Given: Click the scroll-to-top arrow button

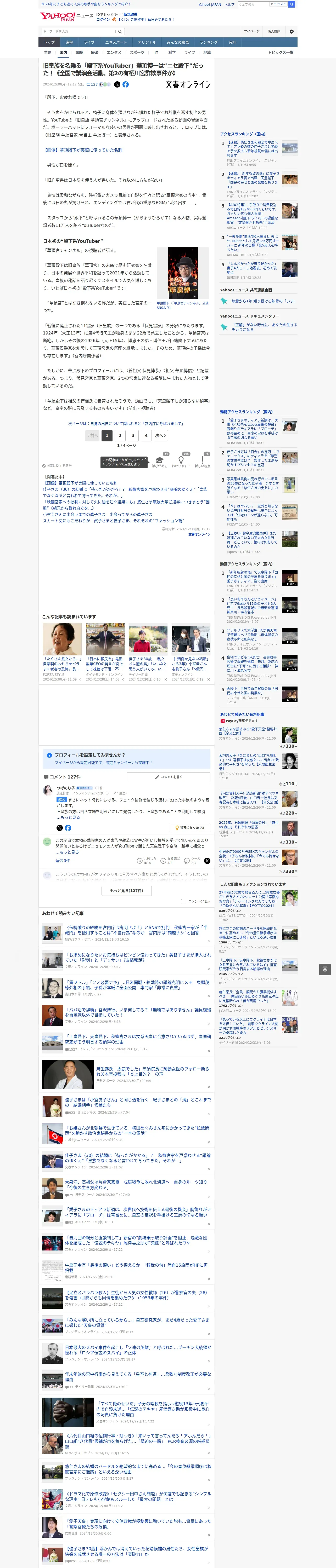Looking at the screenshot, I should pyautogui.click(x=325, y=970).
